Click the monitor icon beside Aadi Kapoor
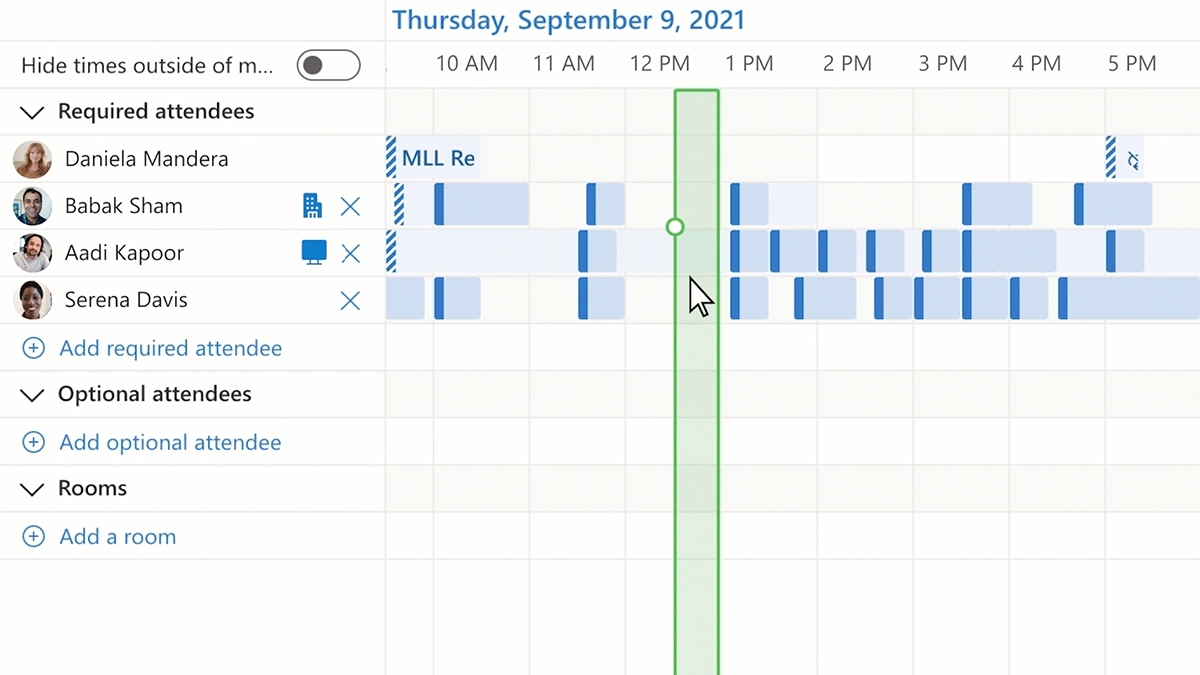 coord(314,253)
